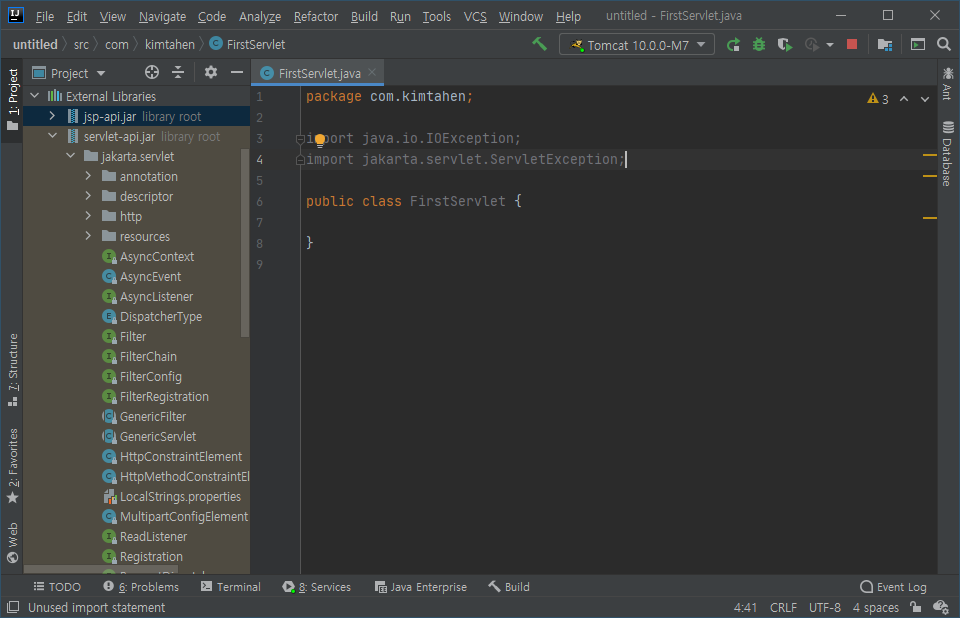The image size is (960, 618).
Task: Stop the server with red square
Action: [852, 44]
